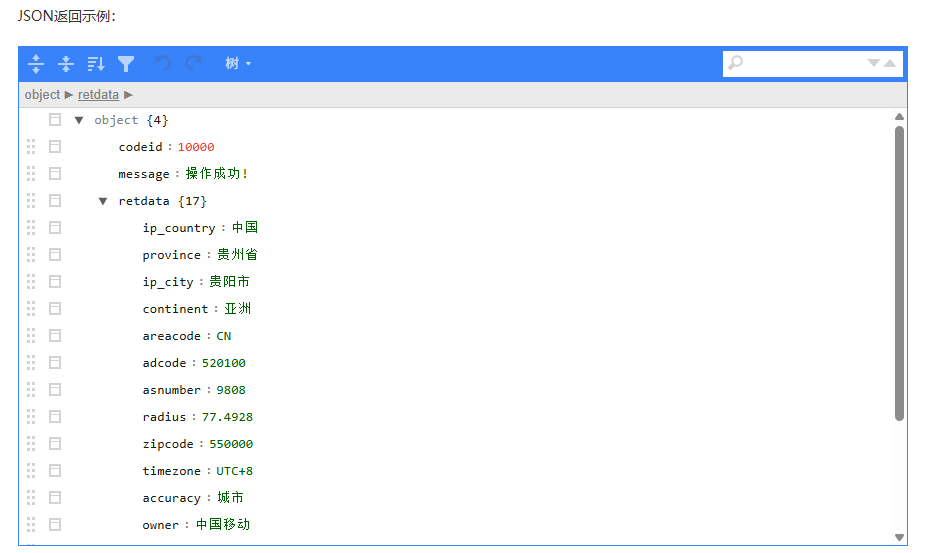Grab drag handle of province row
This screenshot has width=927, height=553.
[31, 255]
